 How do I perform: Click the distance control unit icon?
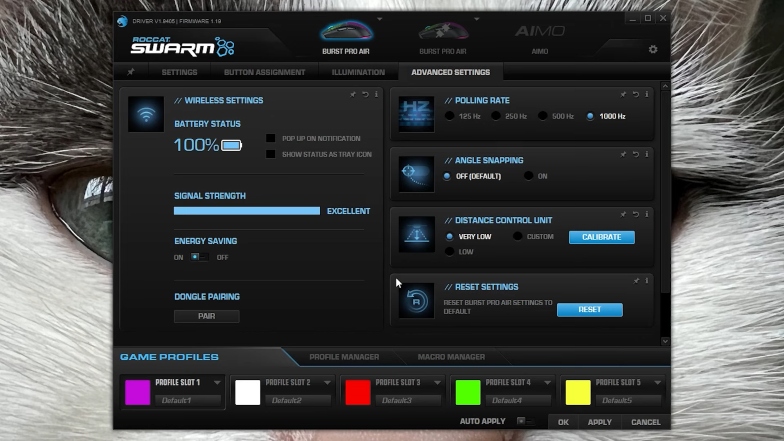pos(416,234)
